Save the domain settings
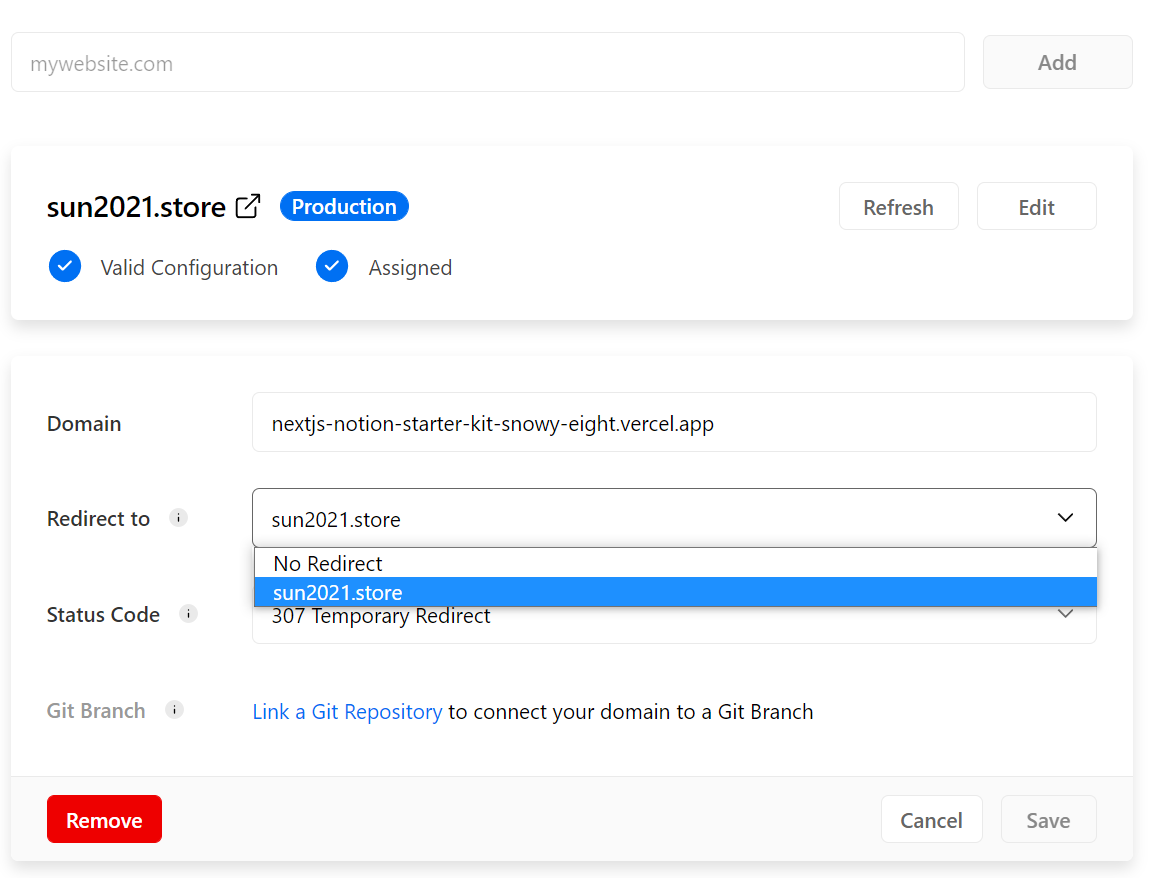 1048,820
